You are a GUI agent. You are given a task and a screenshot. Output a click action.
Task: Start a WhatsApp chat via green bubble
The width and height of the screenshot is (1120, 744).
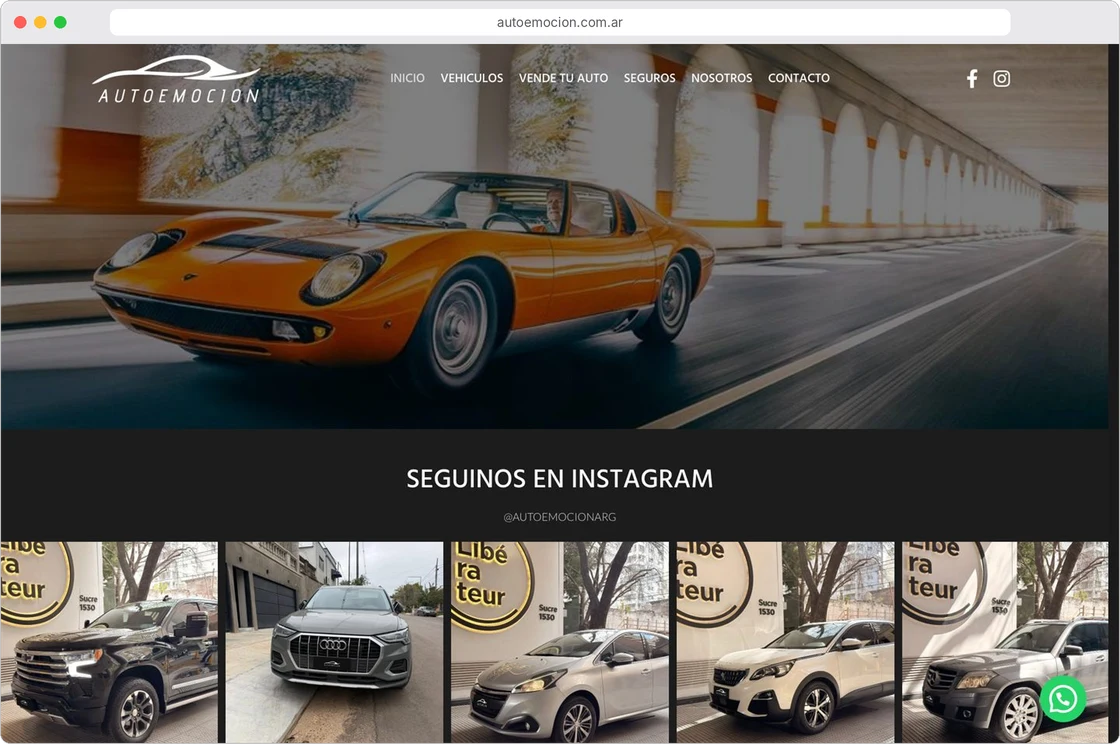tap(1063, 699)
